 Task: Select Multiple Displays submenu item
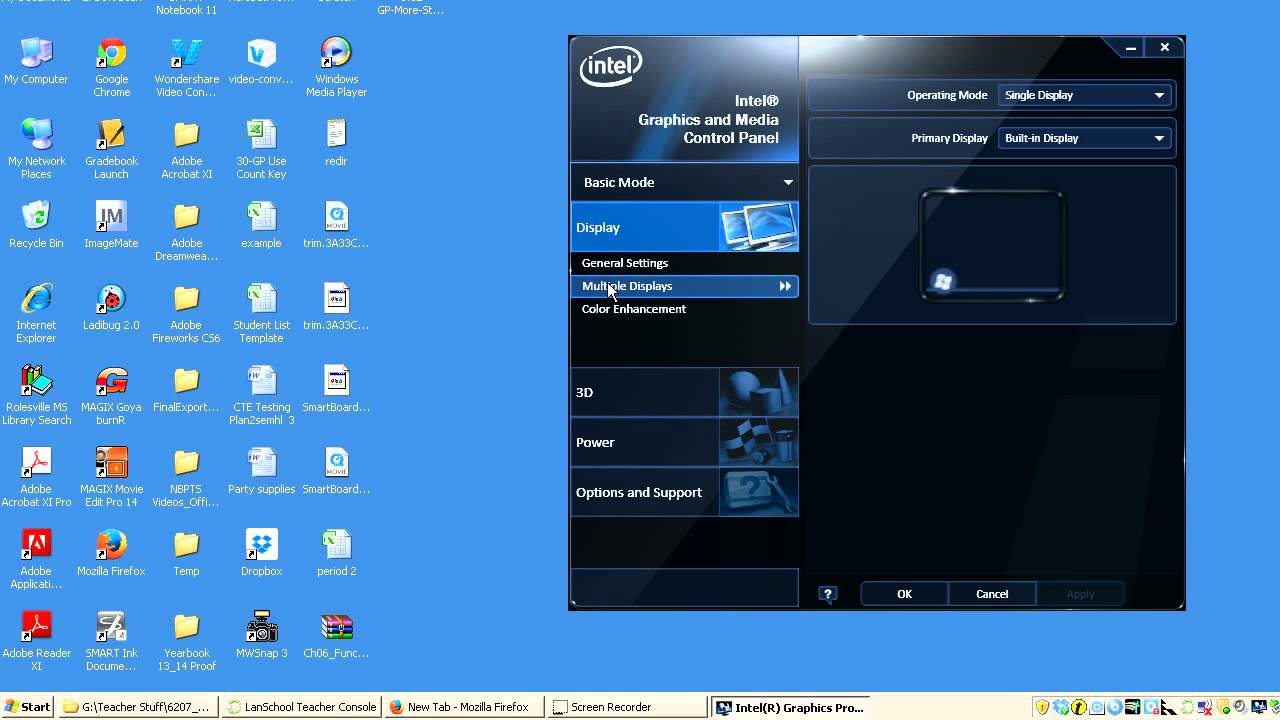tap(684, 286)
